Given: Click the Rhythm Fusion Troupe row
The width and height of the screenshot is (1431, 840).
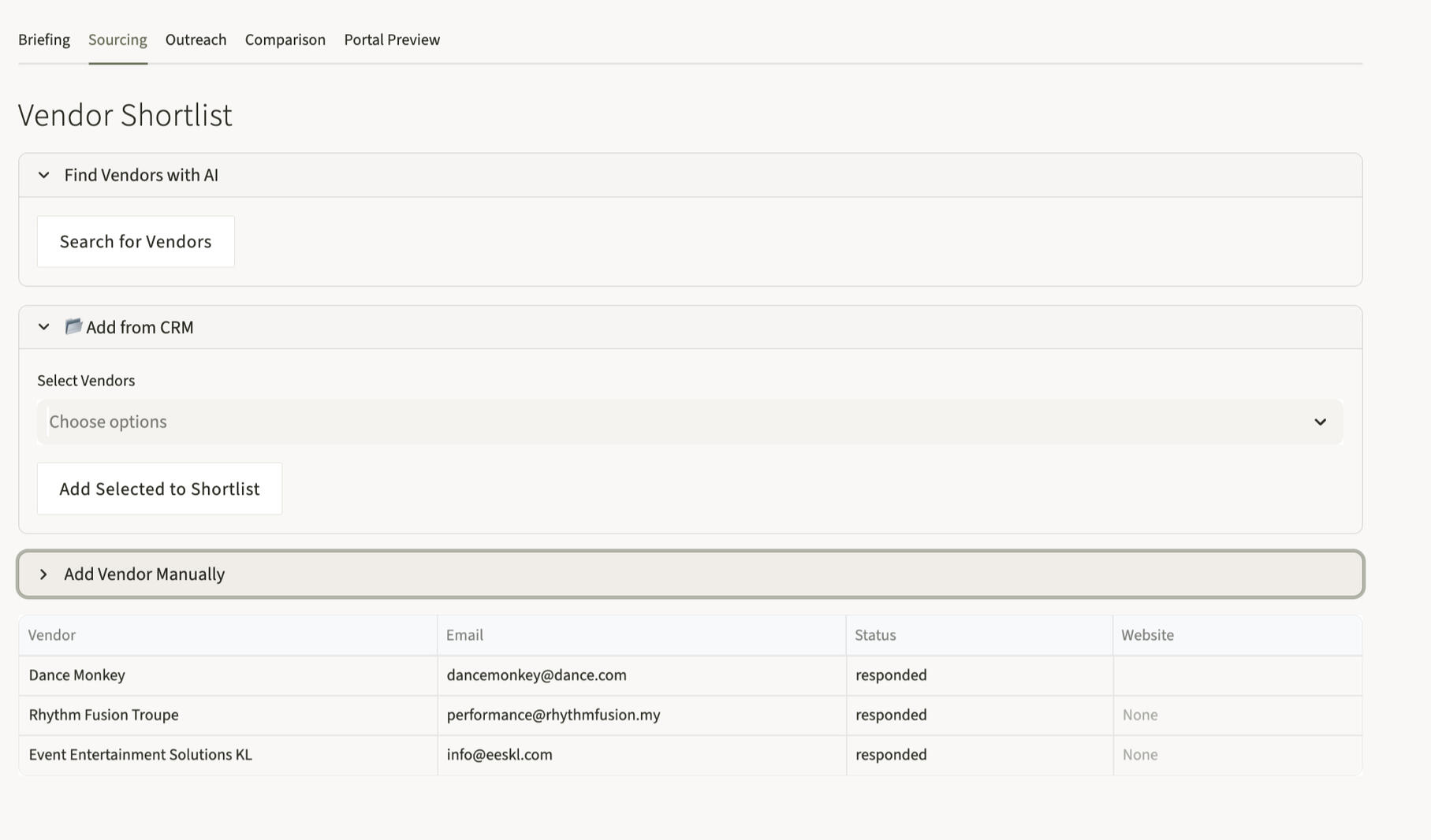Looking at the screenshot, I should coord(103,715).
